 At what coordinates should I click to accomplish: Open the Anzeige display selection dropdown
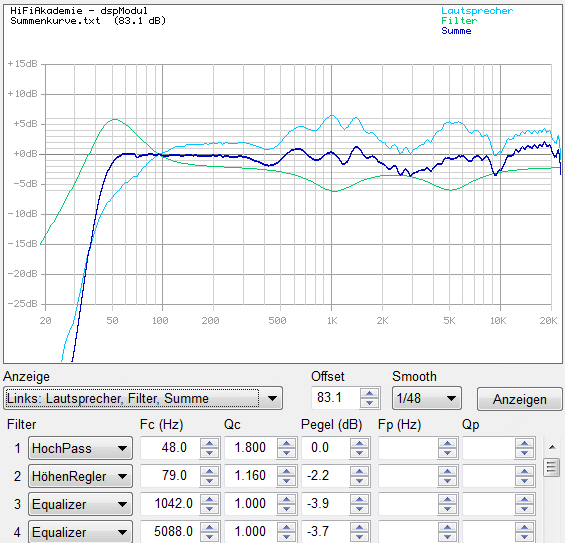click(143, 398)
